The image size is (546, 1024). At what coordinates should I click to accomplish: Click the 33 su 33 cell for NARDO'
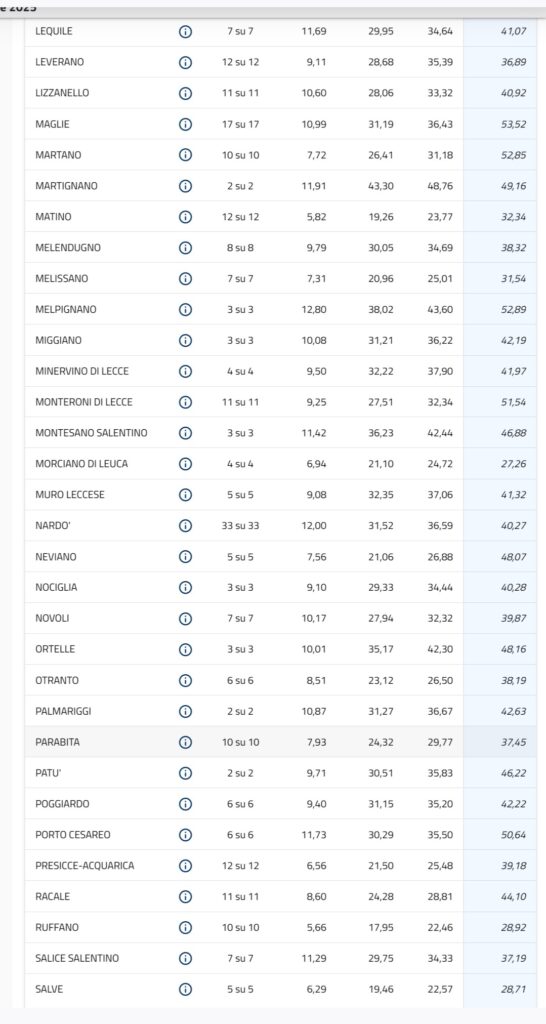click(x=240, y=526)
